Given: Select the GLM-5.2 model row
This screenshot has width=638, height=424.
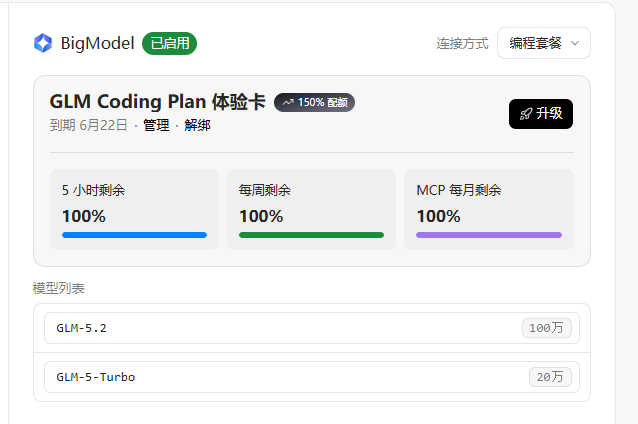Looking at the screenshot, I should [x=312, y=328].
